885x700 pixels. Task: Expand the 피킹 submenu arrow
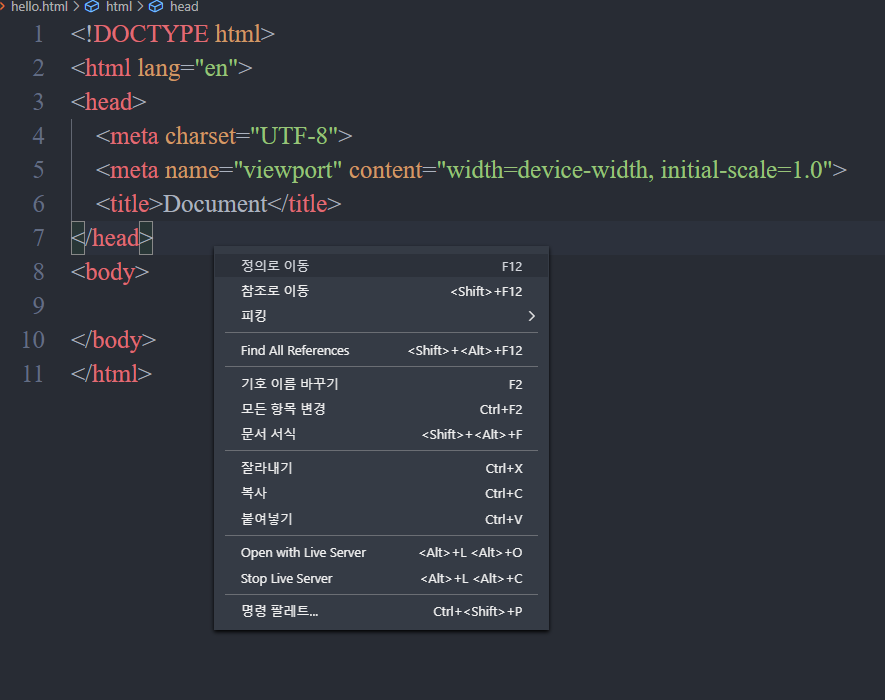pos(531,316)
